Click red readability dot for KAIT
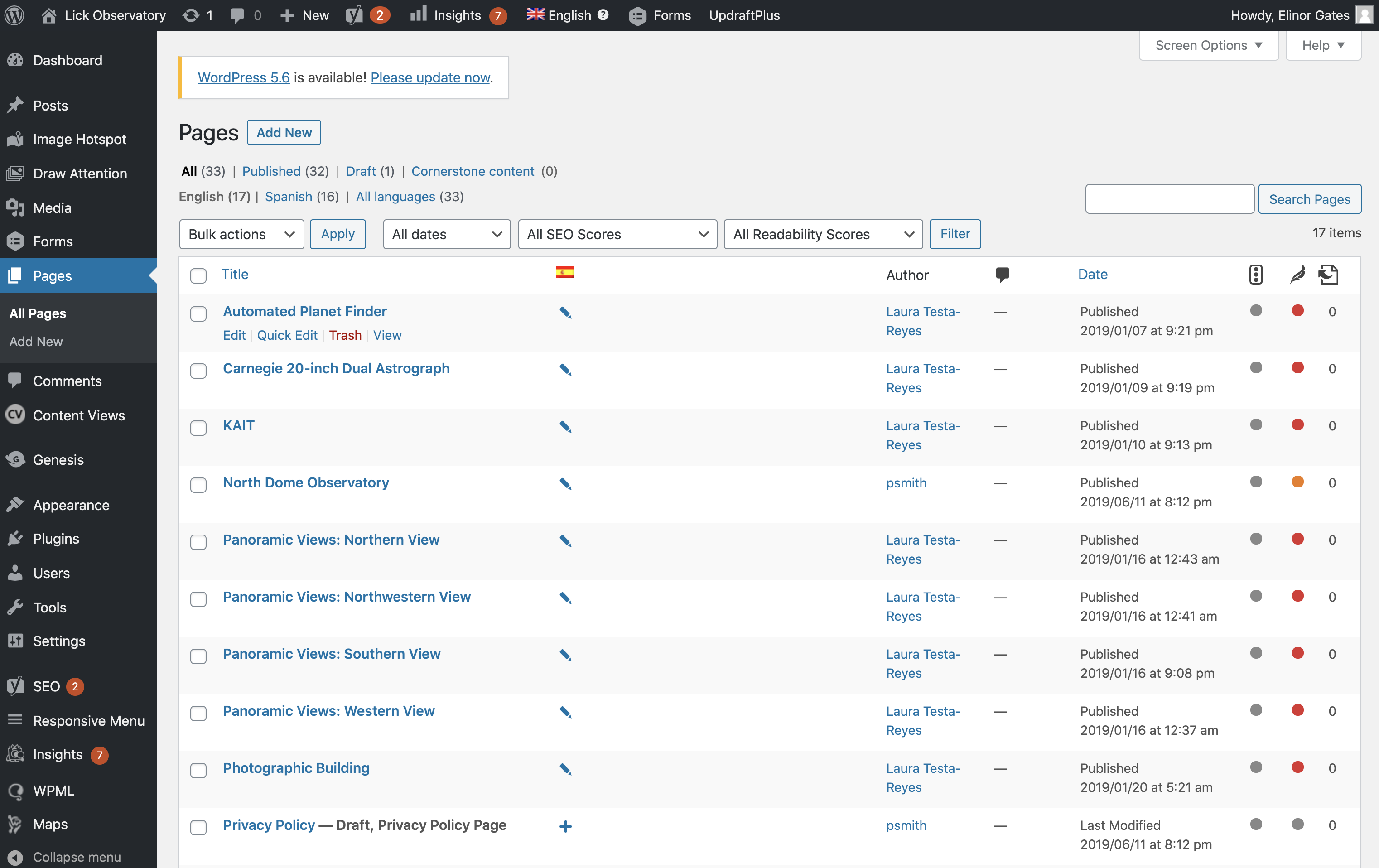The image size is (1379, 868). (x=1297, y=425)
